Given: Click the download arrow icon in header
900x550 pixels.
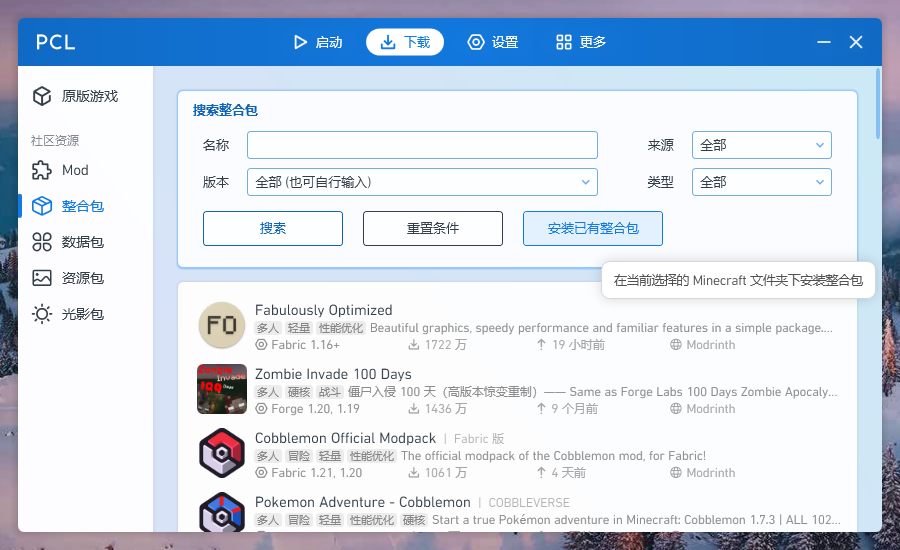Looking at the screenshot, I should coord(388,42).
